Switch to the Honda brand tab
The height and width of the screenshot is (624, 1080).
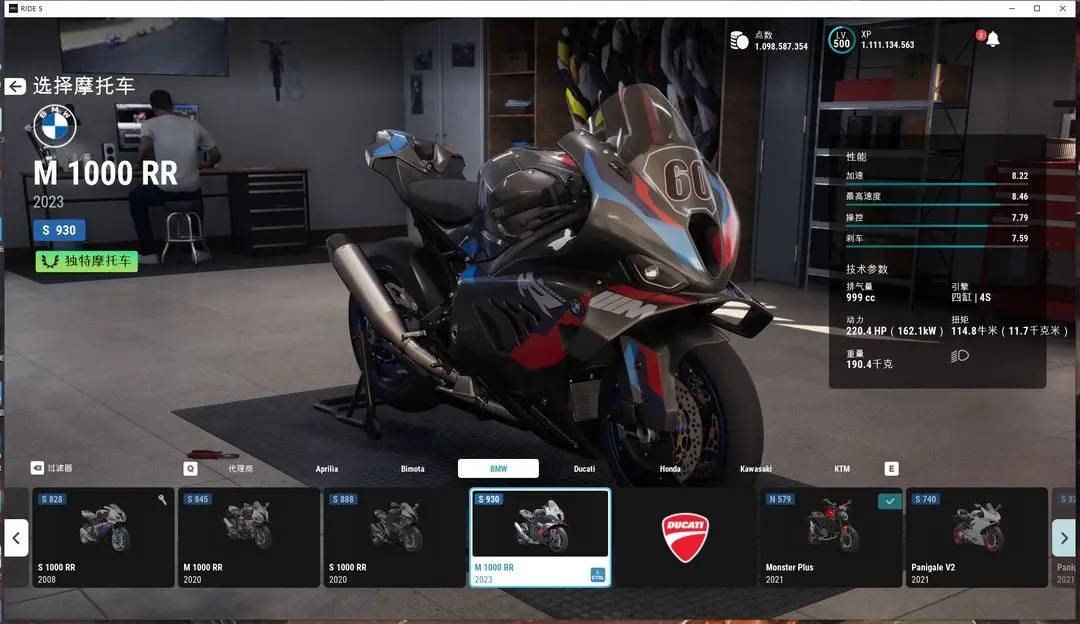click(670, 468)
